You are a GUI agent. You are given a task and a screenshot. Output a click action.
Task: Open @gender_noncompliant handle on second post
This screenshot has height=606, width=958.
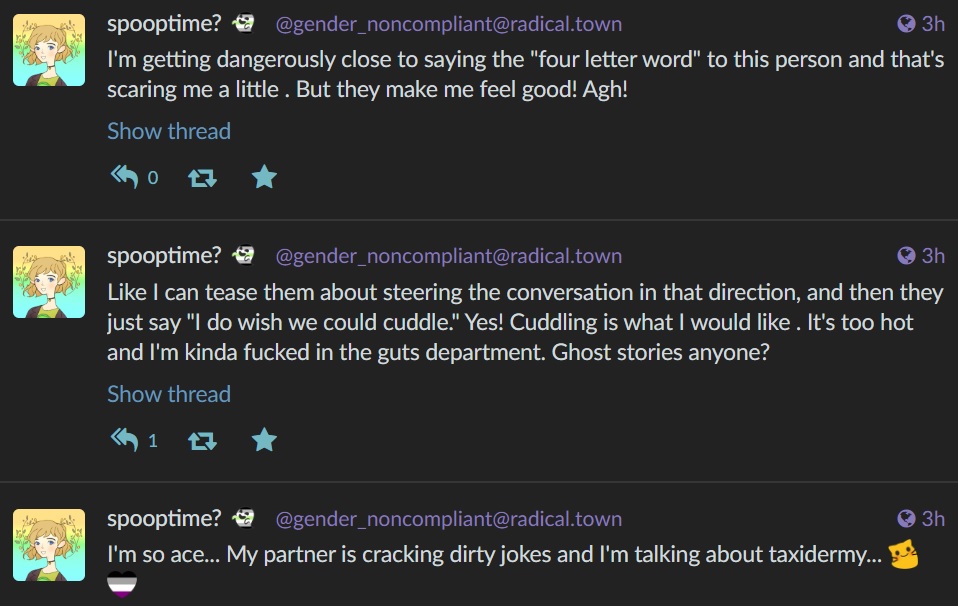pos(448,255)
